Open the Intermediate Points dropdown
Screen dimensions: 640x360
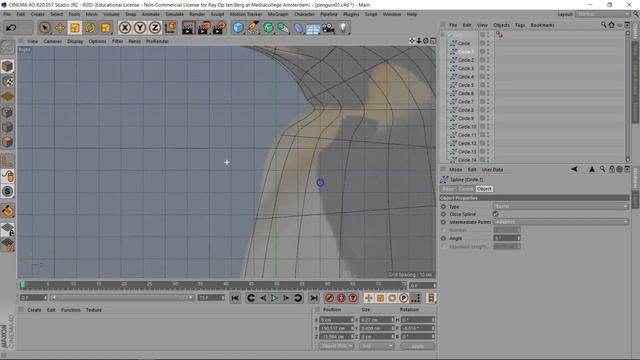(x=561, y=222)
